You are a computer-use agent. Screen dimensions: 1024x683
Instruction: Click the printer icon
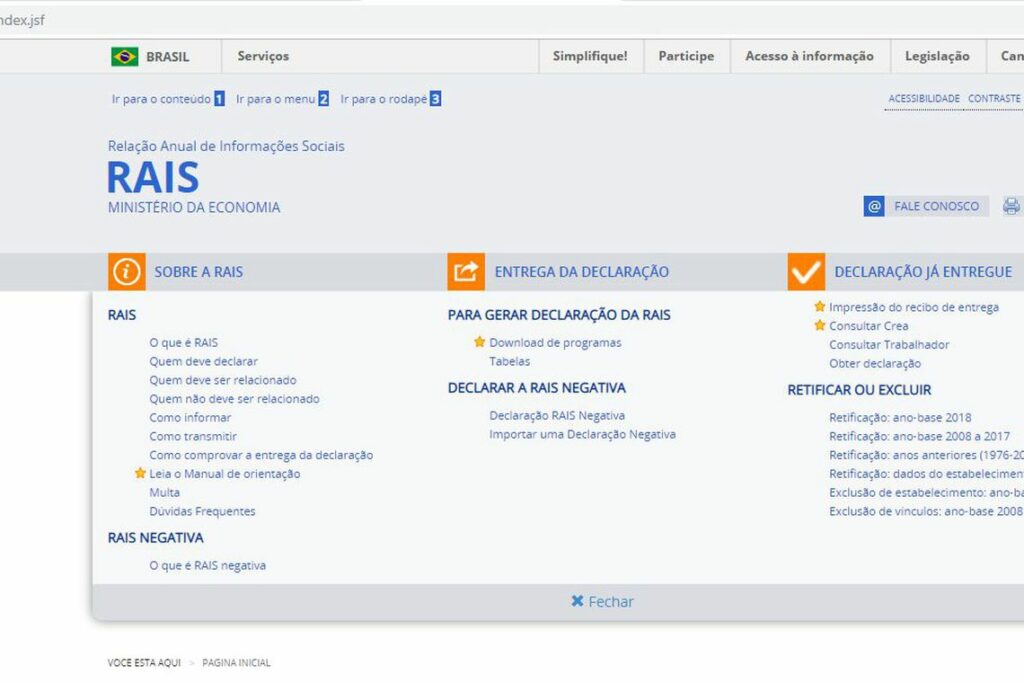[x=1011, y=206]
